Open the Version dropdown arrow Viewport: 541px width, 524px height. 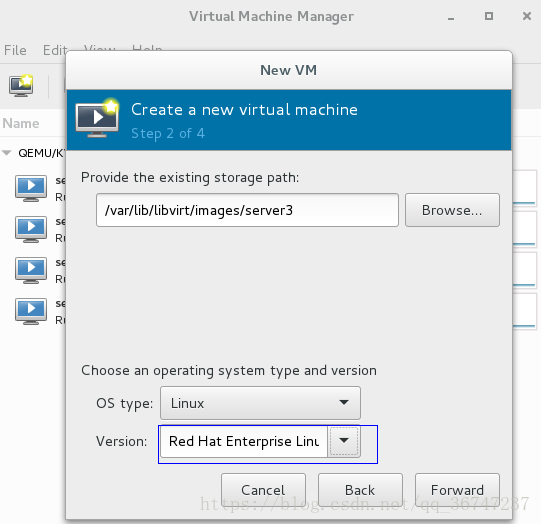[344, 441]
